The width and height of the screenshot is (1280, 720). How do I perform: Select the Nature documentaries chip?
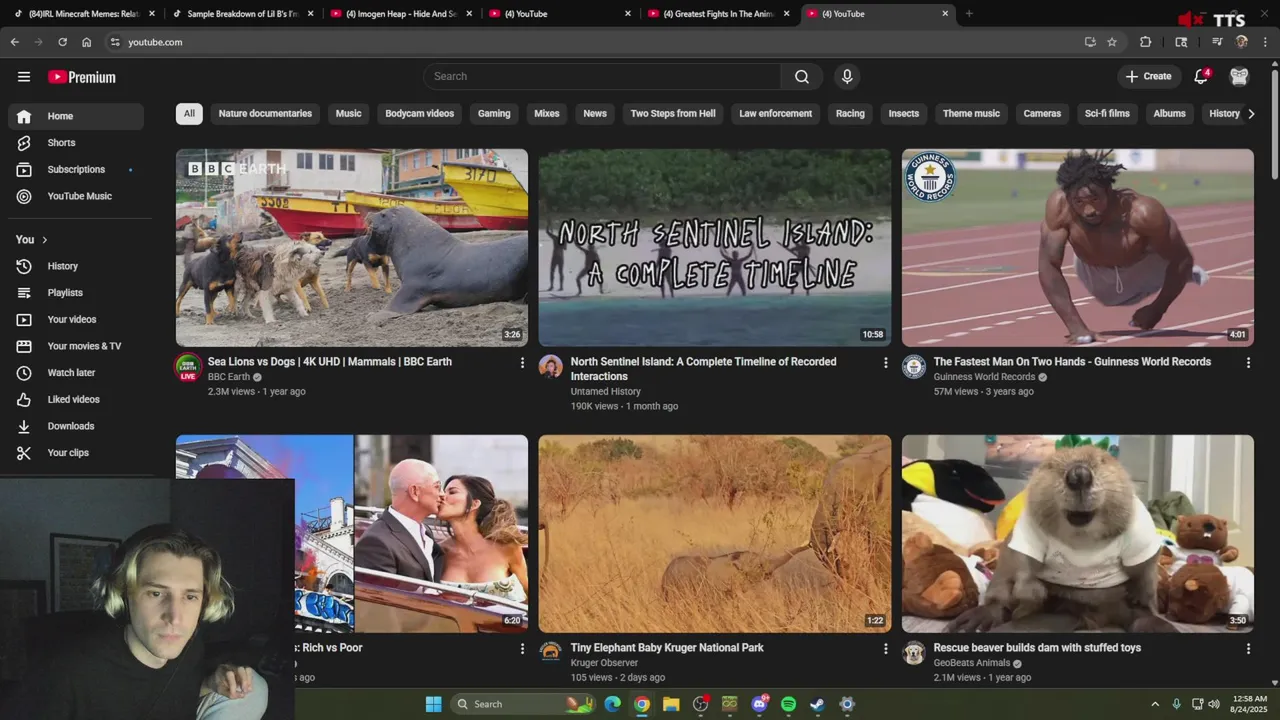click(x=265, y=114)
